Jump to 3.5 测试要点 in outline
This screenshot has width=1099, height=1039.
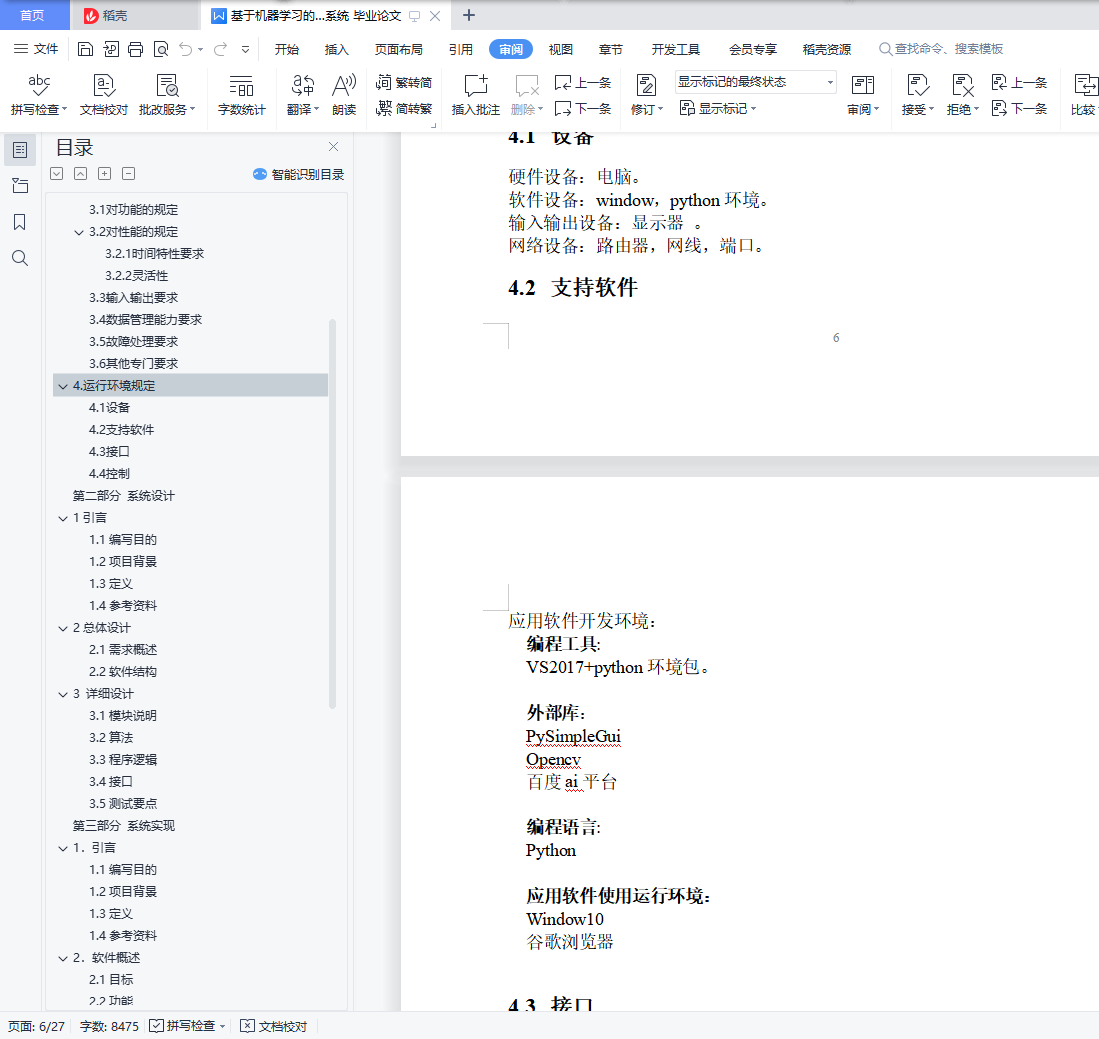123,803
